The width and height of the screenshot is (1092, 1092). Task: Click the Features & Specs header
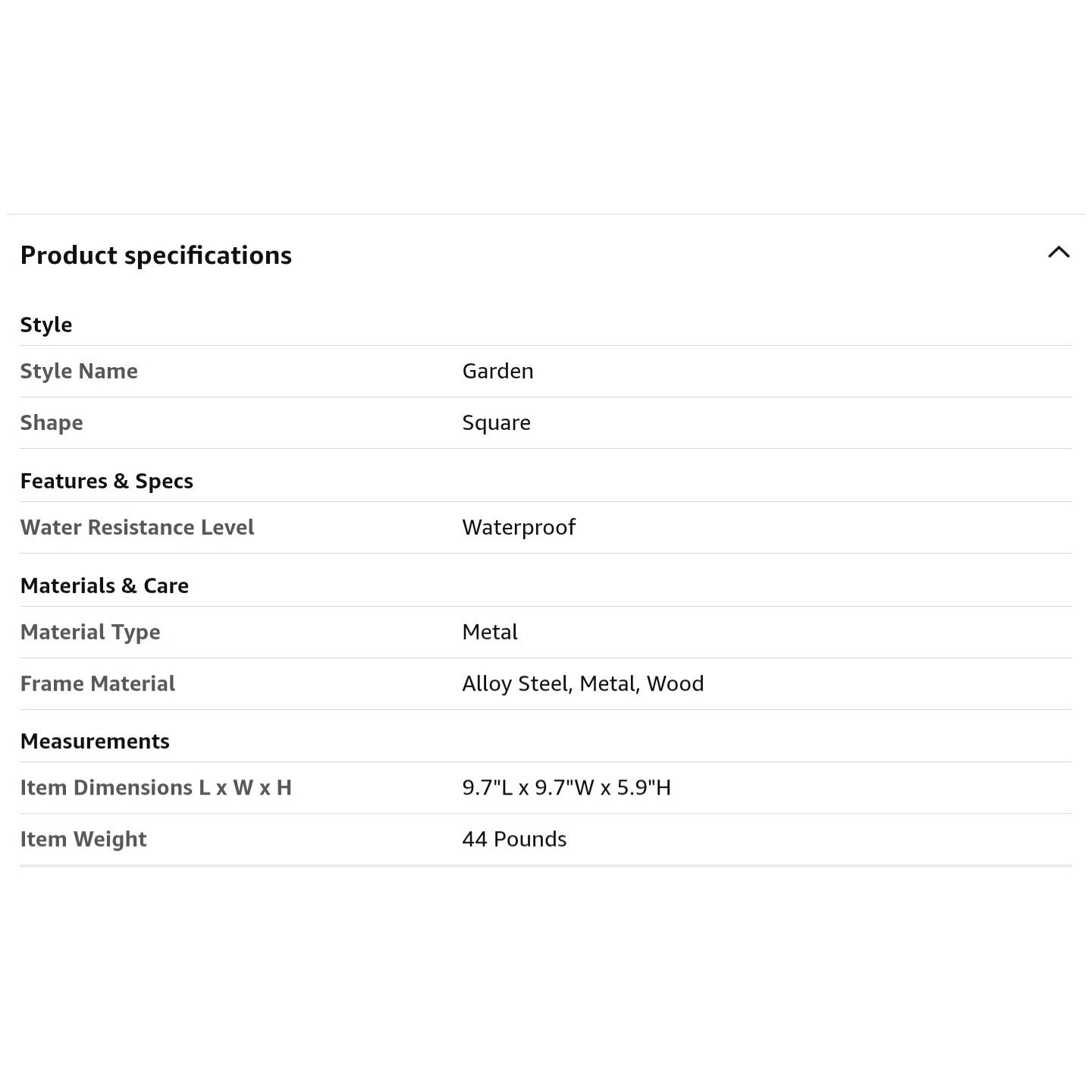[107, 481]
